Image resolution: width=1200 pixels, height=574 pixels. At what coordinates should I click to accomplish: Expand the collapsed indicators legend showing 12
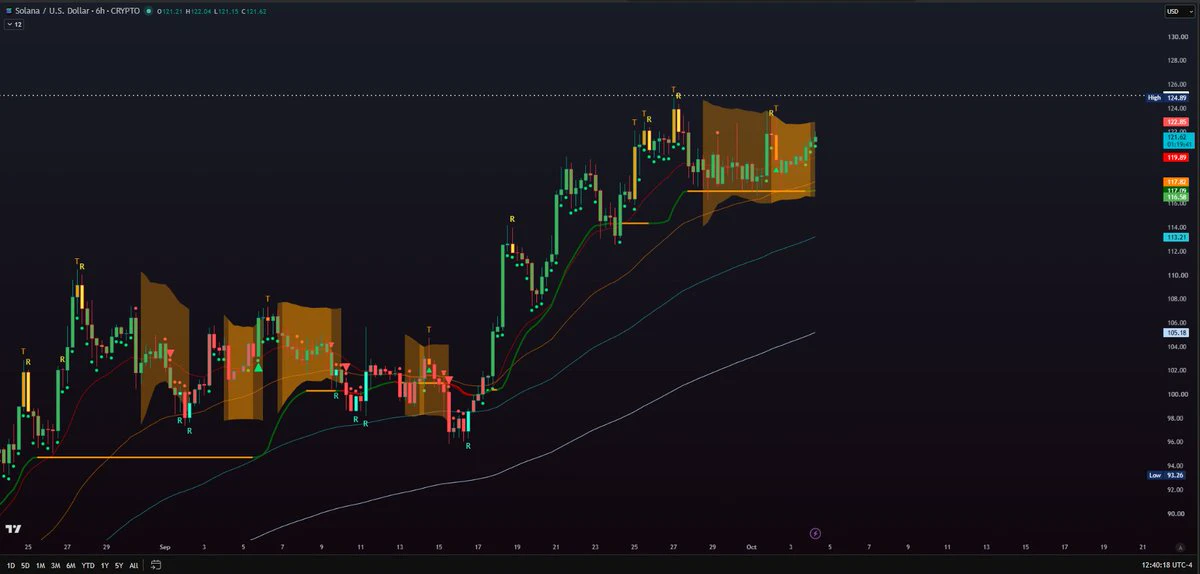coord(13,24)
